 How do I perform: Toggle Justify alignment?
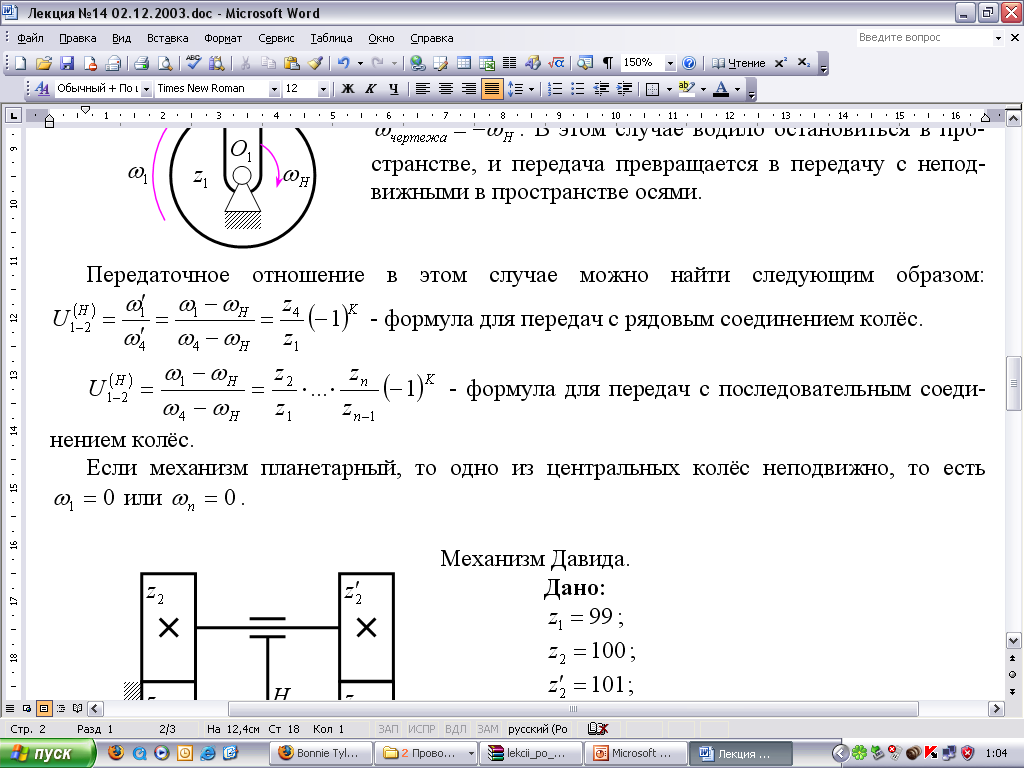click(492, 89)
